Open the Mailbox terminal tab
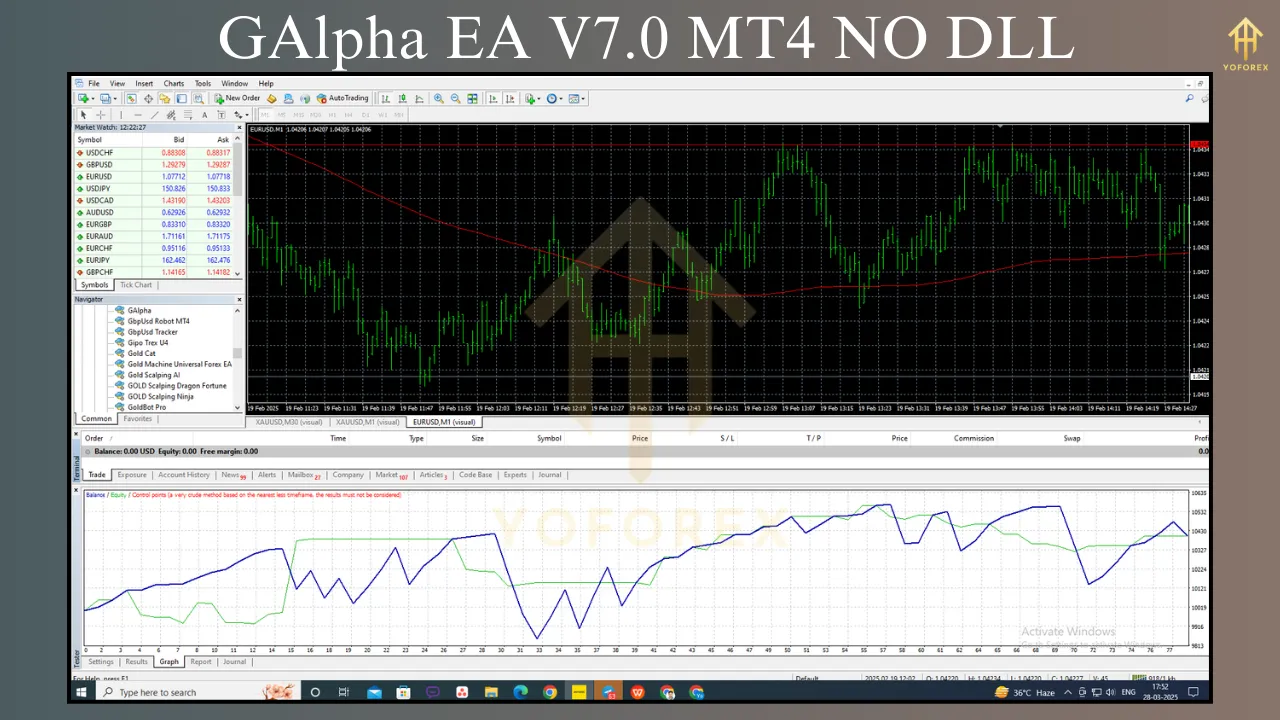Image resolution: width=1280 pixels, height=720 pixels. tap(303, 475)
